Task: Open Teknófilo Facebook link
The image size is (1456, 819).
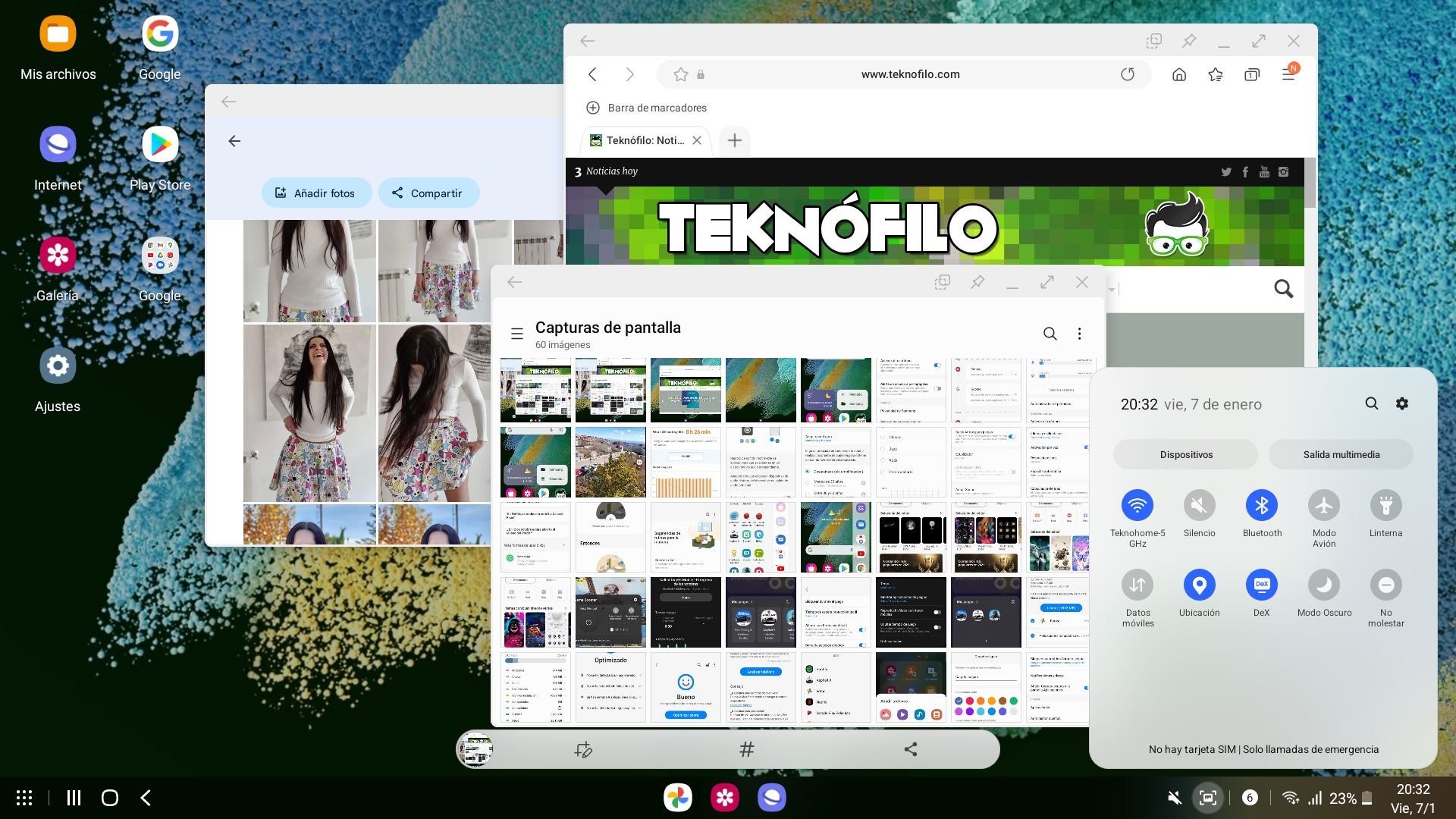Action: coord(1245,172)
